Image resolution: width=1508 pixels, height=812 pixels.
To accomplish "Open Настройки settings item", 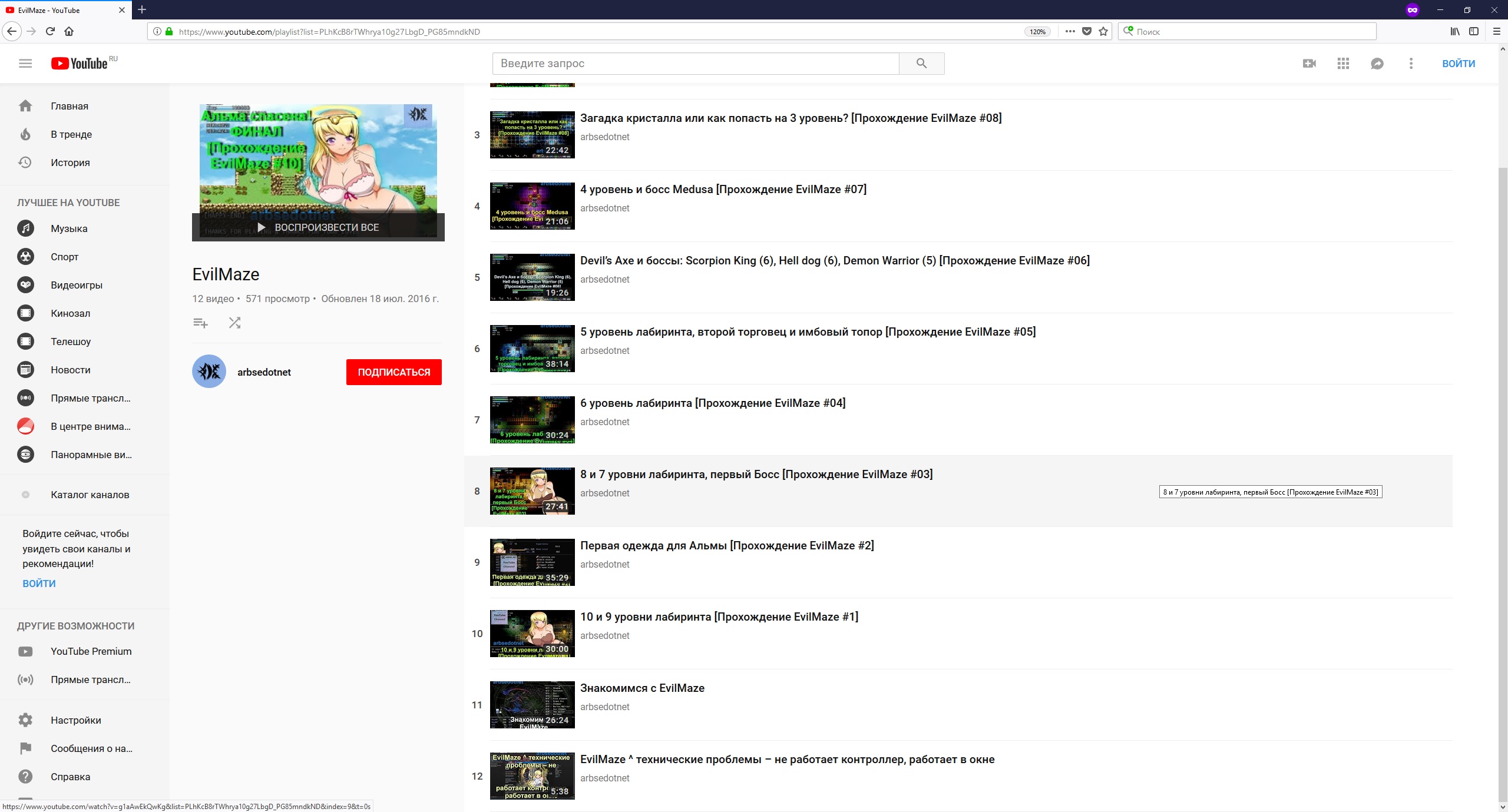I will (75, 720).
